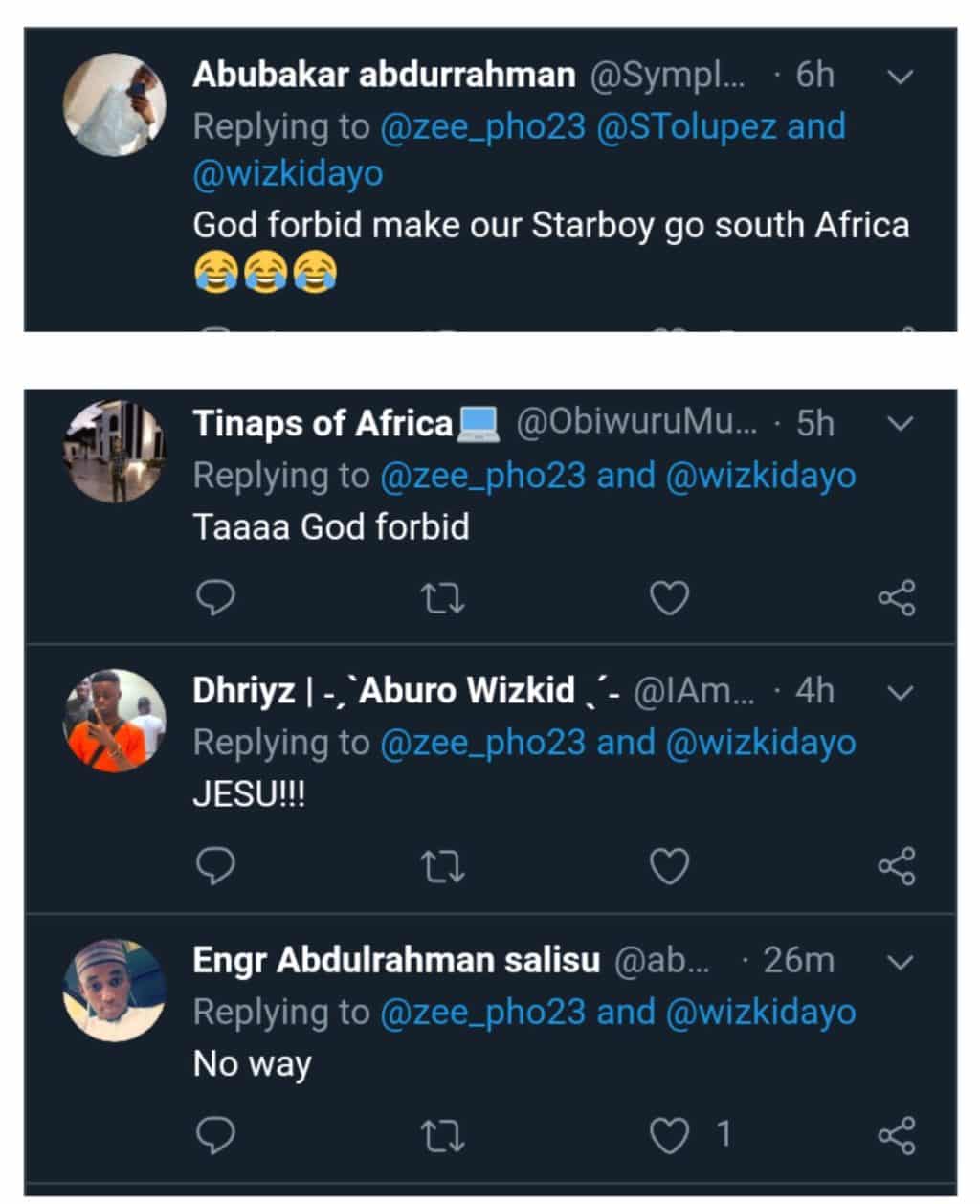980x1204 pixels.
Task: Like the "No way" tweet
Action: tap(669, 1135)
